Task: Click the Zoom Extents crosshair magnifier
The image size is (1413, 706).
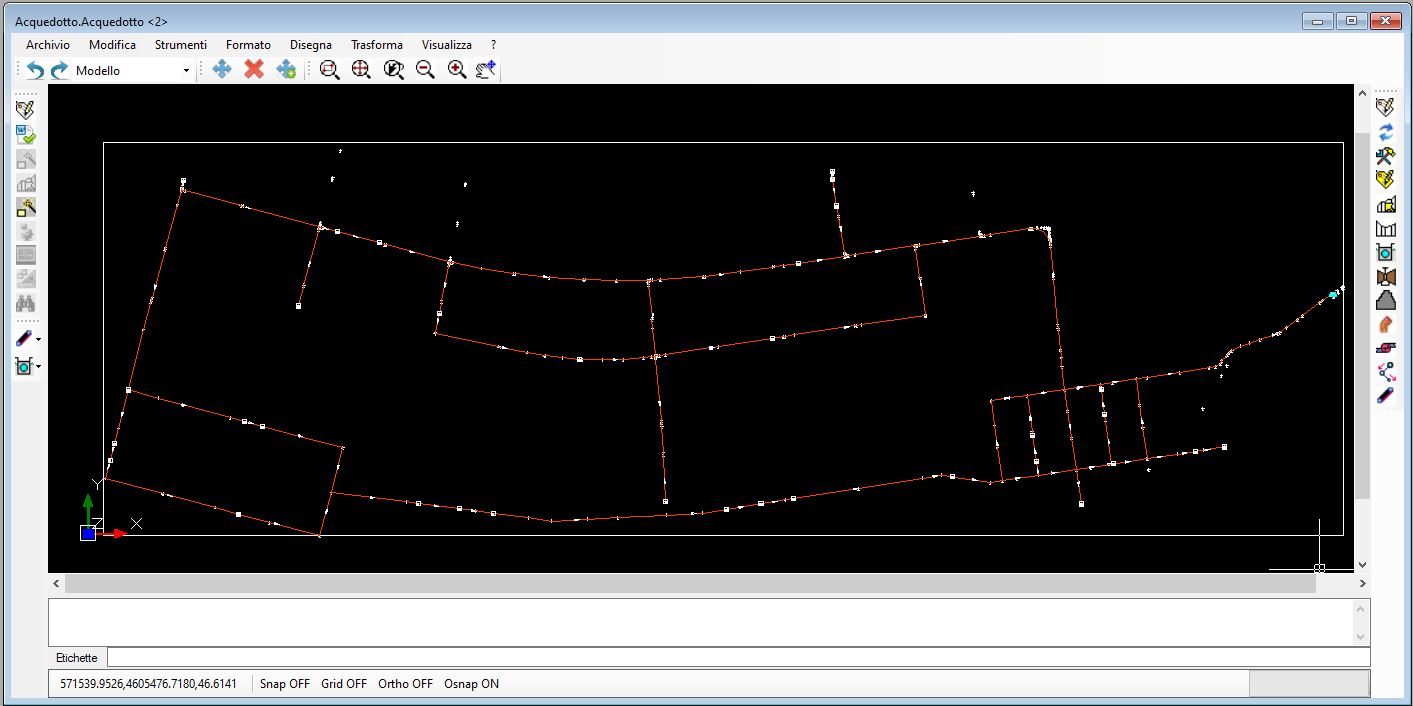Action: coord(361,69)
